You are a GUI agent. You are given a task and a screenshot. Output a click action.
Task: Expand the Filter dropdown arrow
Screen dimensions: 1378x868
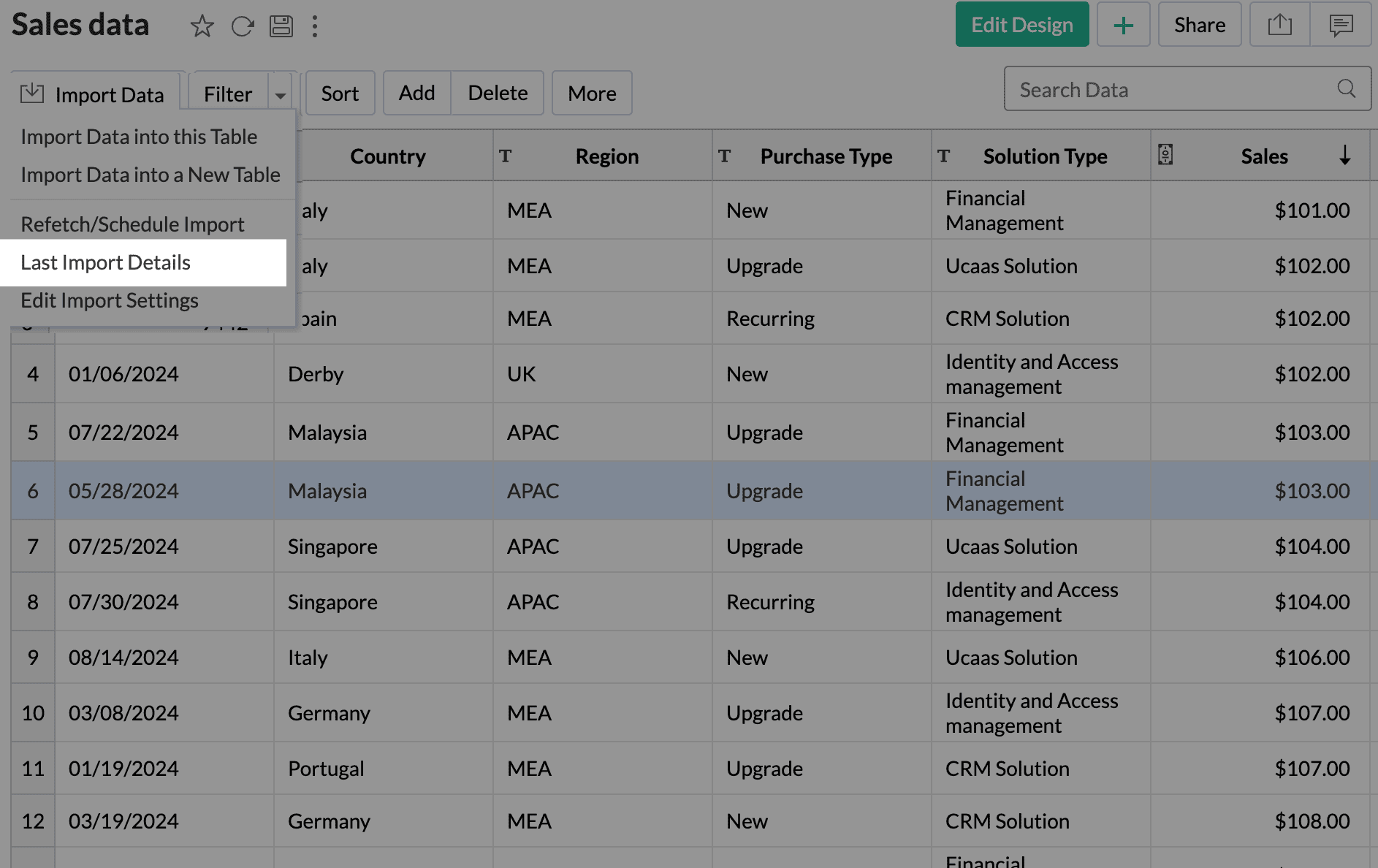pyautogui.click(x=281, y=95)
